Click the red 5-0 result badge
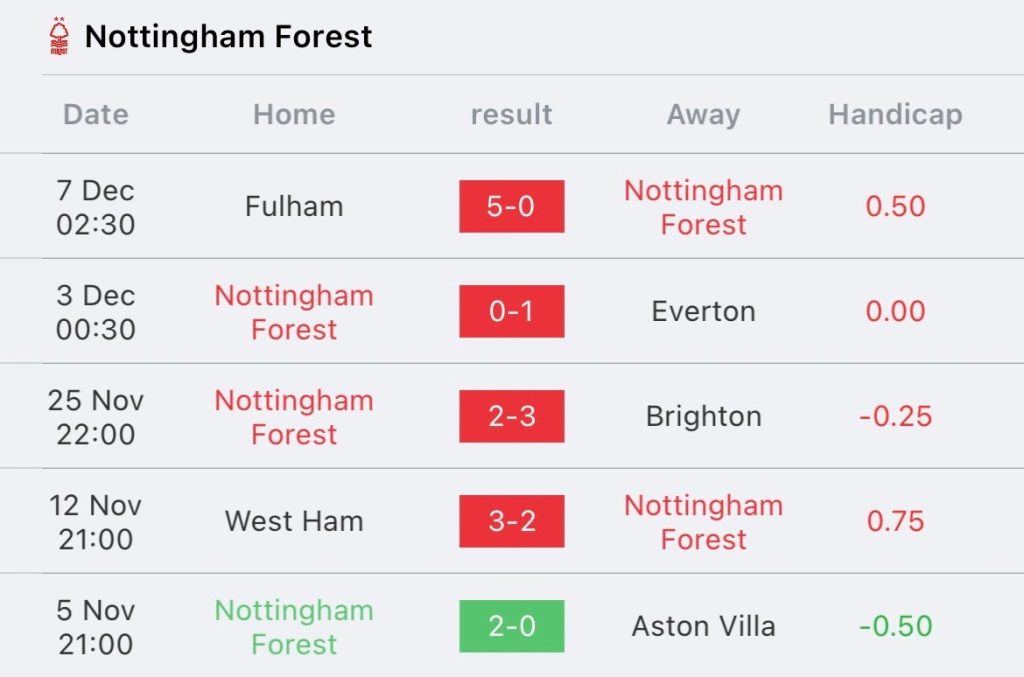Viewport: 1024px width, 677px height. (511, 206)
